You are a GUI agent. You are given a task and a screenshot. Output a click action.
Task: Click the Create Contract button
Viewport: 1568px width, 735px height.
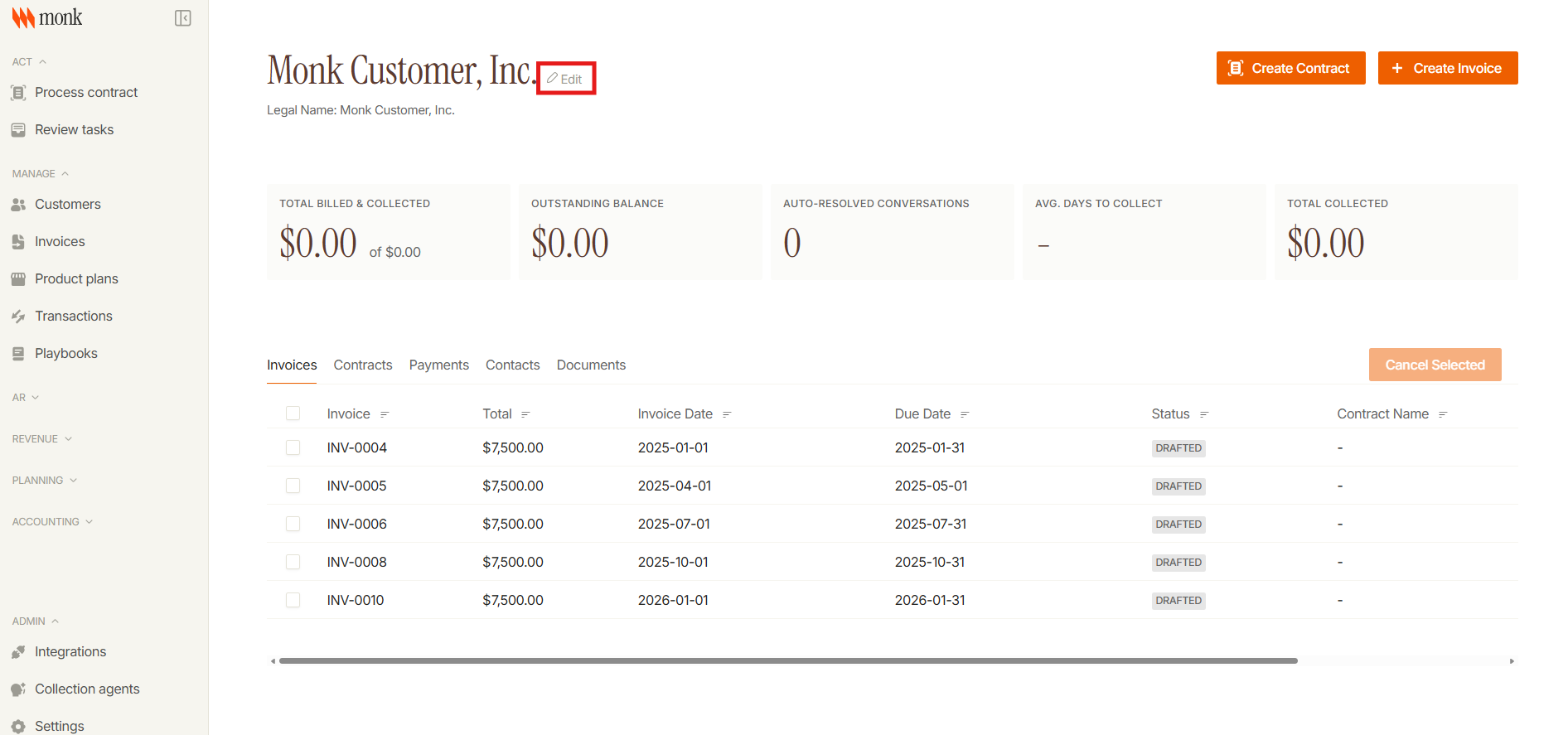coord(1290,68)
